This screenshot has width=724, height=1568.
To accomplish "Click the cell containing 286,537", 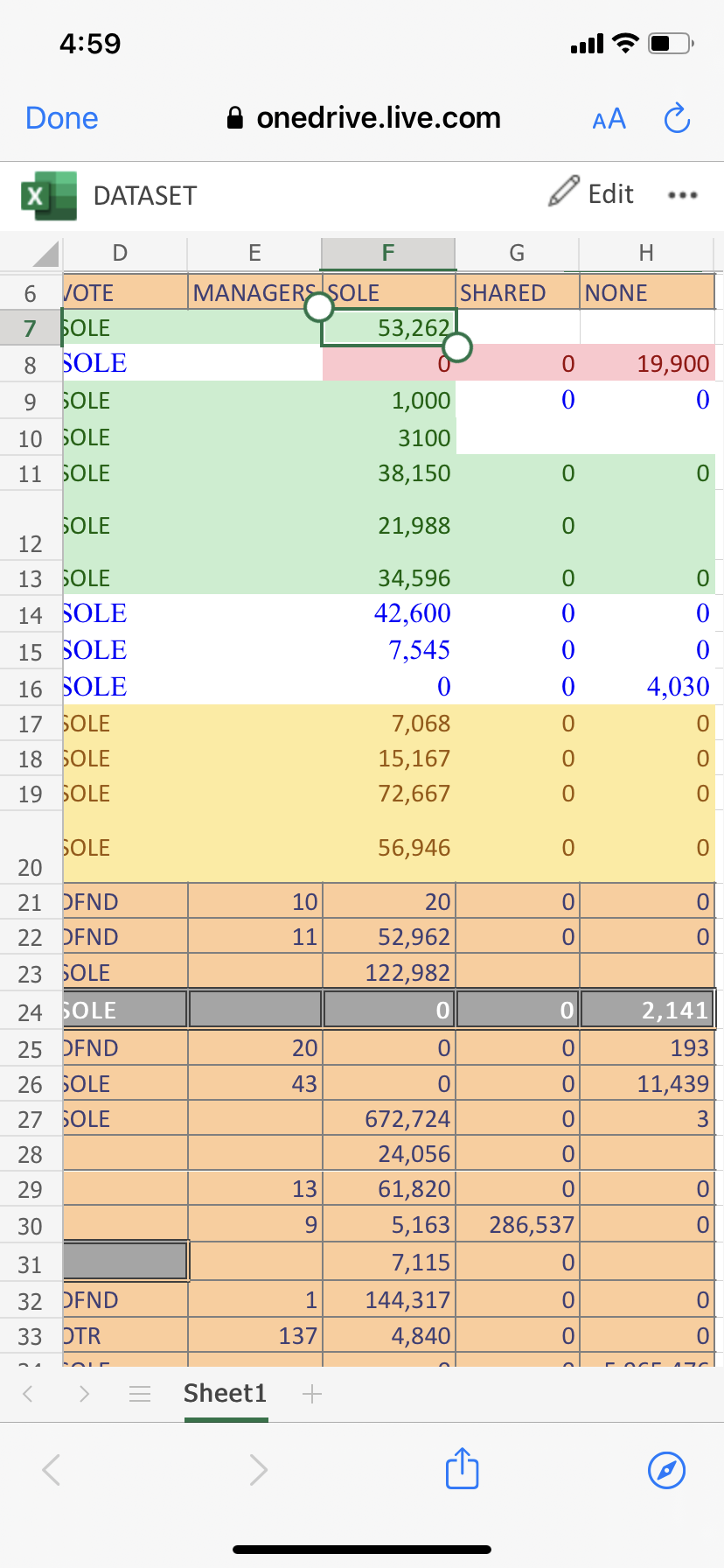I will click(518, 1224).
